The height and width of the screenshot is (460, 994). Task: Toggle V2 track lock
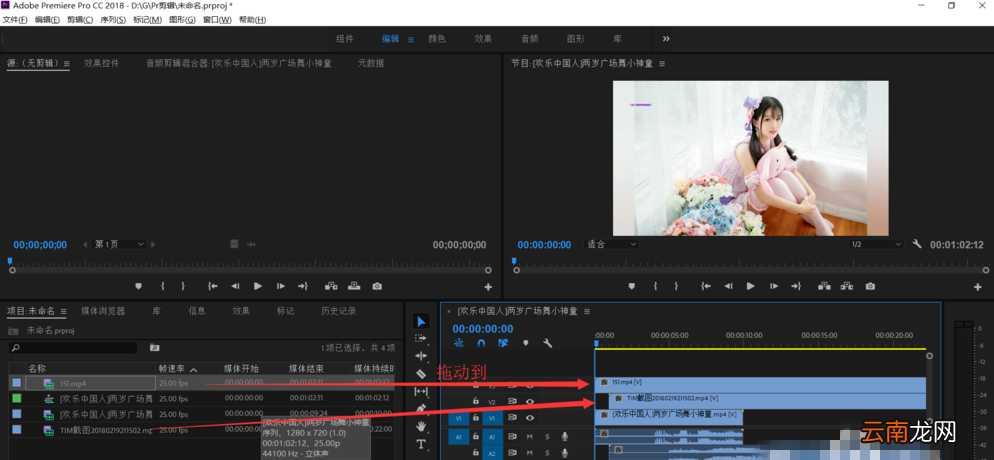tap(475, 401)
